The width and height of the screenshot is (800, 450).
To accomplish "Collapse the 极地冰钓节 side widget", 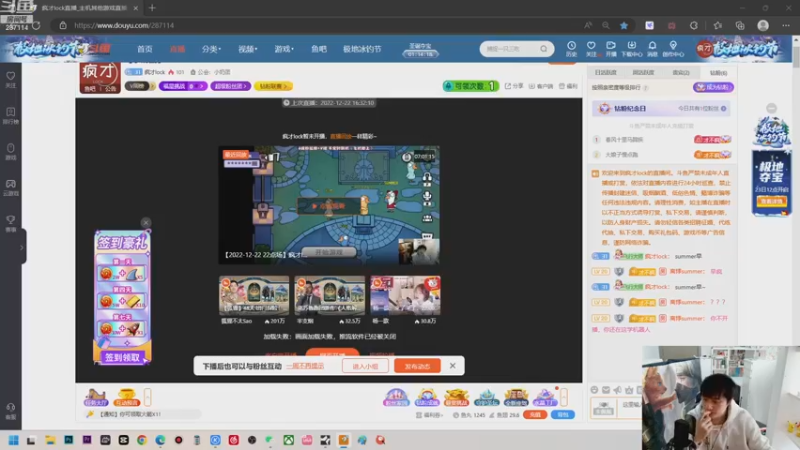I will (771, 108).
